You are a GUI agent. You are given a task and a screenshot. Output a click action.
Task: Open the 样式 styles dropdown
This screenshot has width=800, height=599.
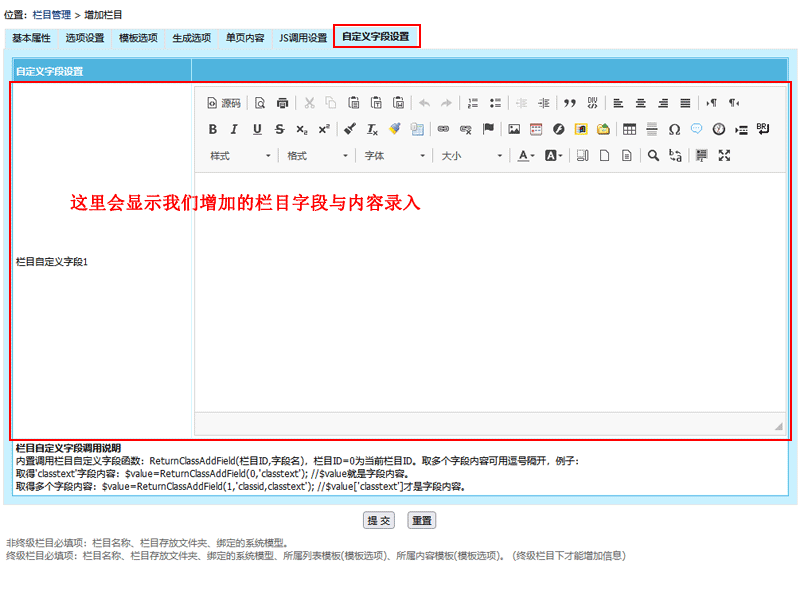(240, 156)
